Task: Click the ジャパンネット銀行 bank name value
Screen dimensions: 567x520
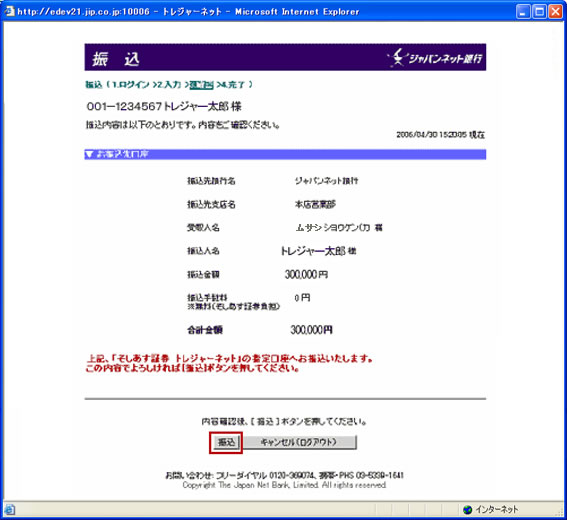Action: pos(327,181)
